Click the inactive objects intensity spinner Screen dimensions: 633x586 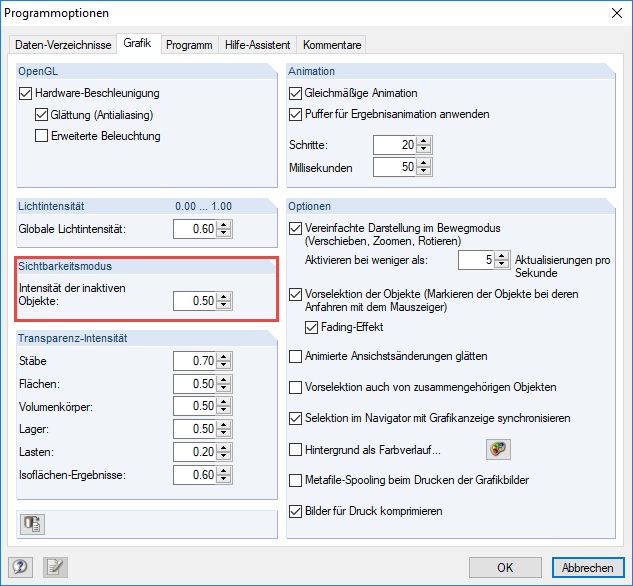coord(224,301)
